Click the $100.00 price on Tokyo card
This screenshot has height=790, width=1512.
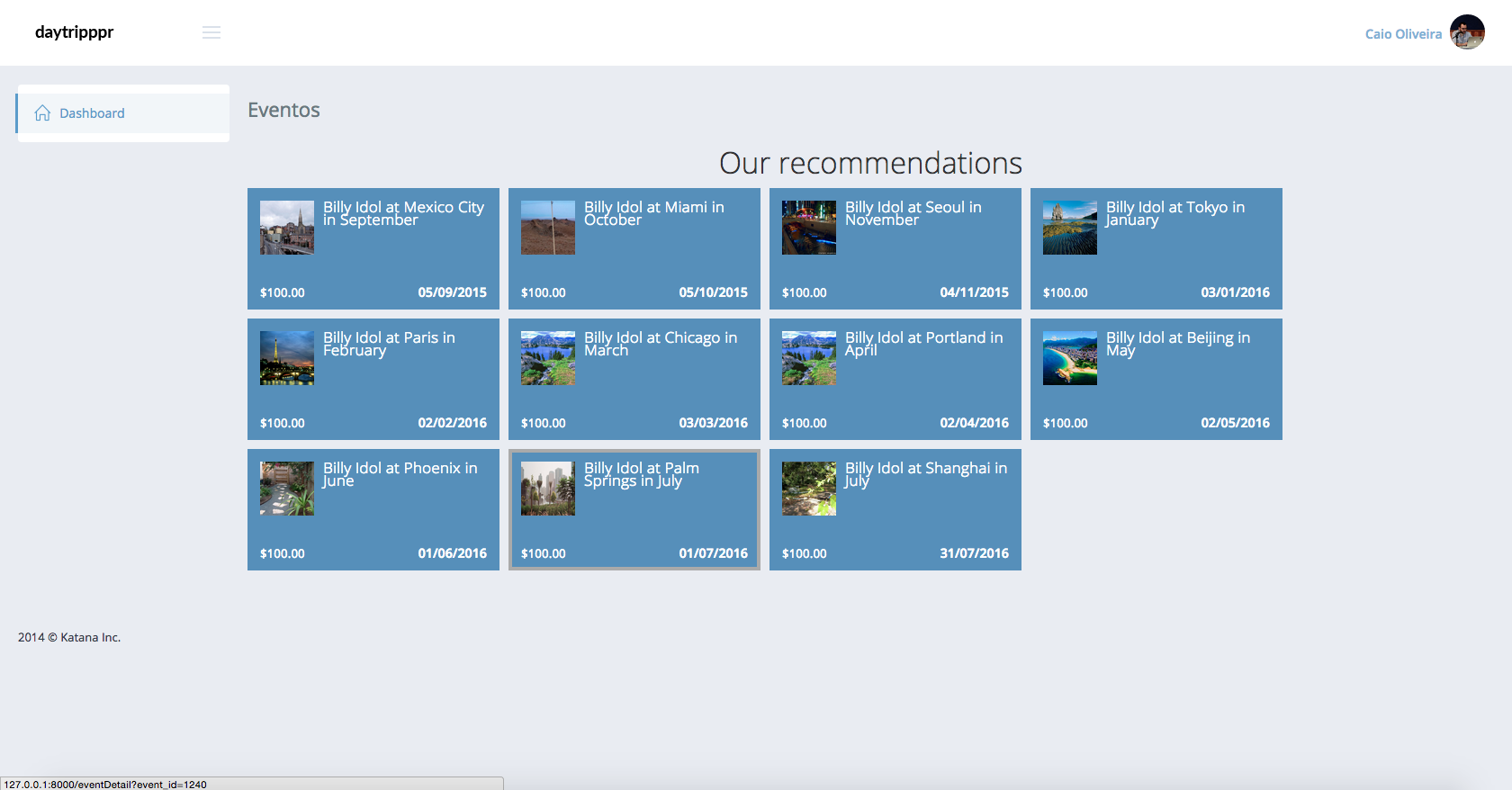[1066, 292]
